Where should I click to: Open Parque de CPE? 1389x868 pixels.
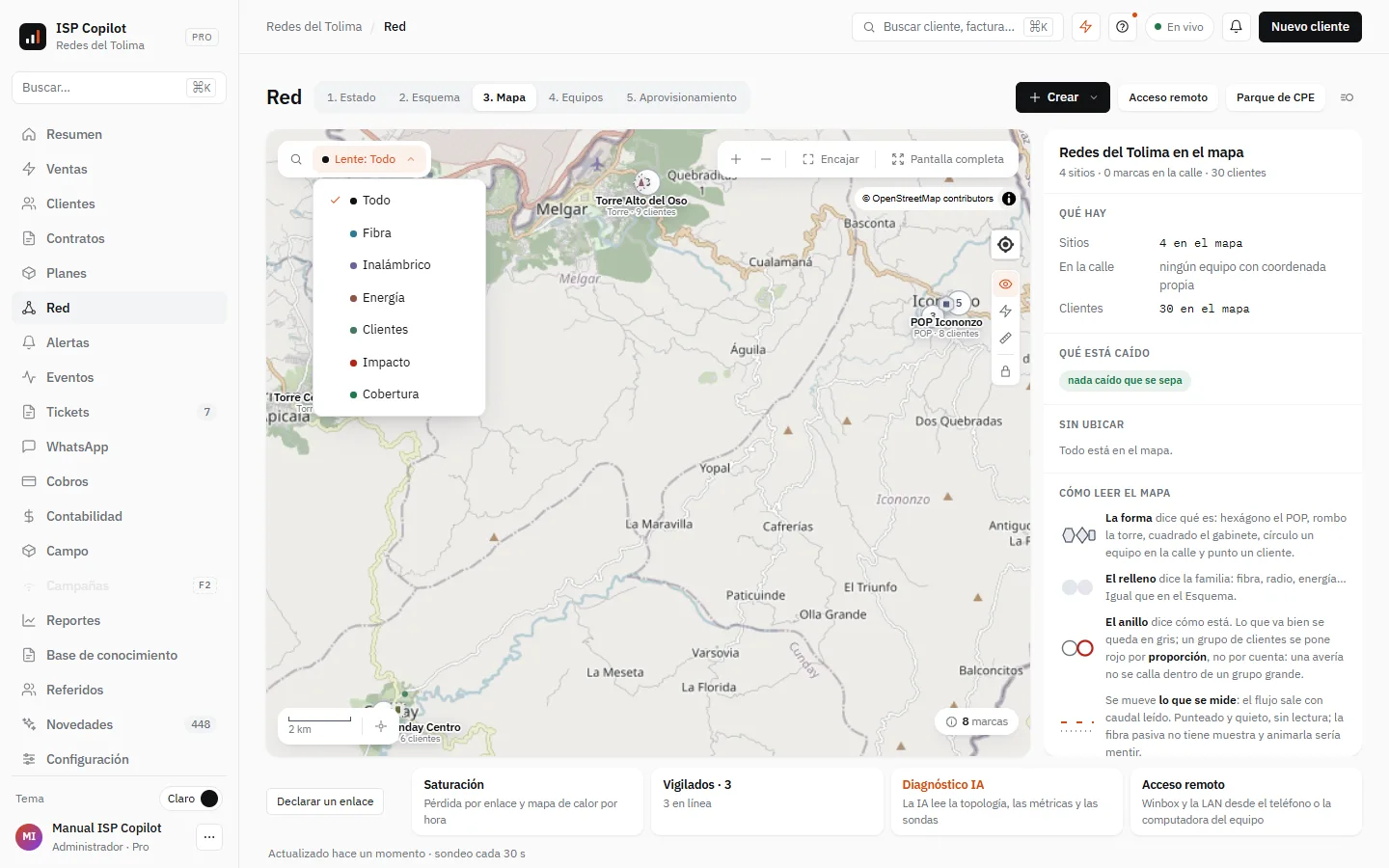click(1275, 97)
